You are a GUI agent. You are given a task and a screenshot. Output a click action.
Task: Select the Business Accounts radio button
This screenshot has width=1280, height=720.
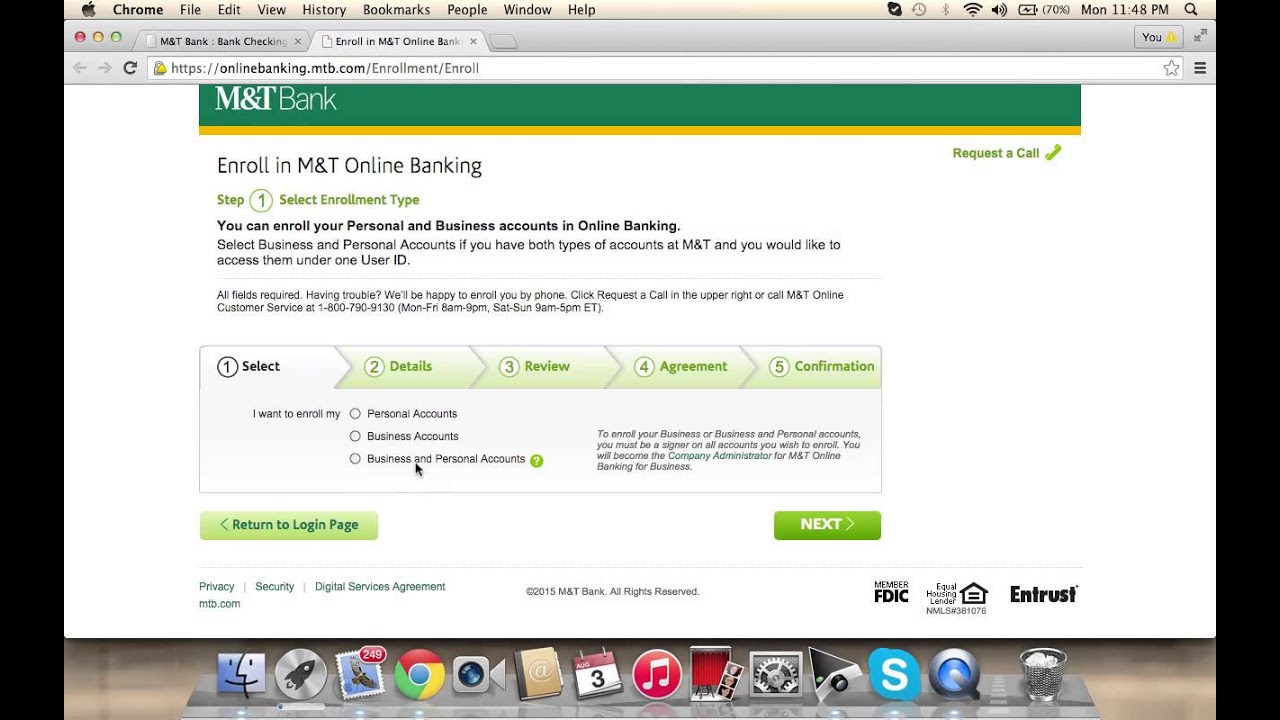[355, 436]
